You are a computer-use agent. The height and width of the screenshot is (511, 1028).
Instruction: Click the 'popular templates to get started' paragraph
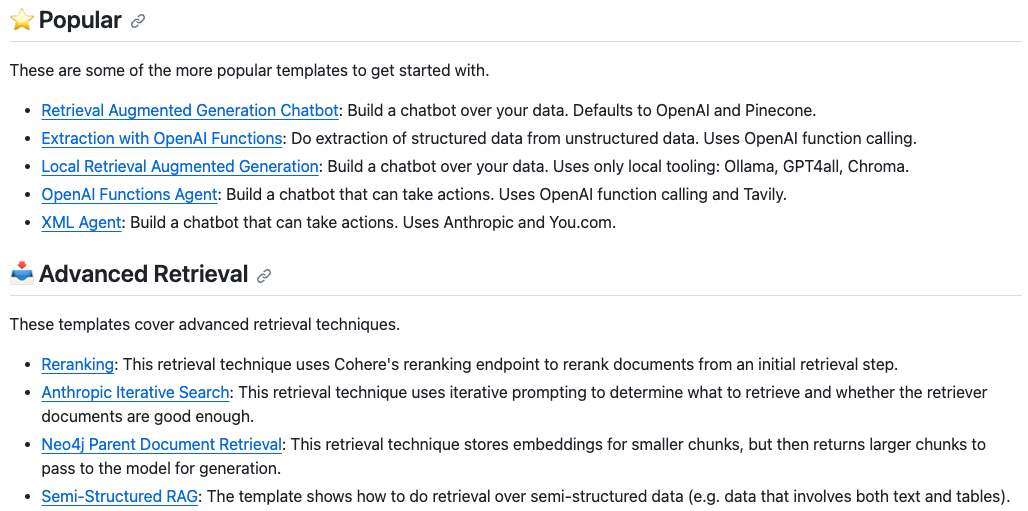(249, 70)
